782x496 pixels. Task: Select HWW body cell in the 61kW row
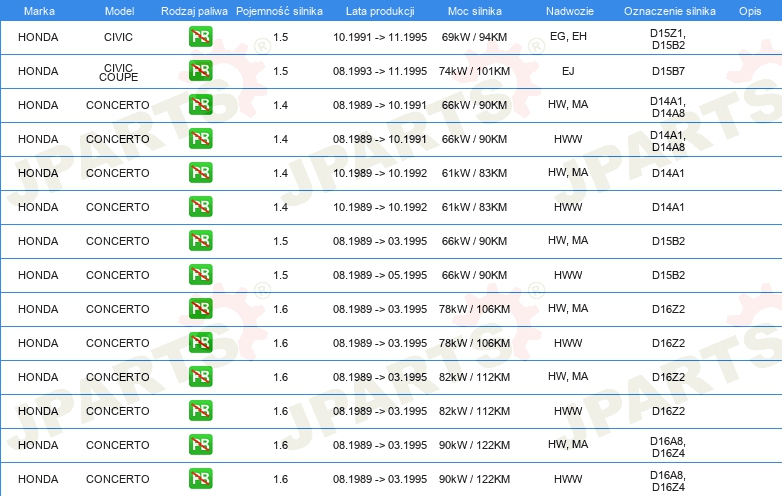coord(568,207)
